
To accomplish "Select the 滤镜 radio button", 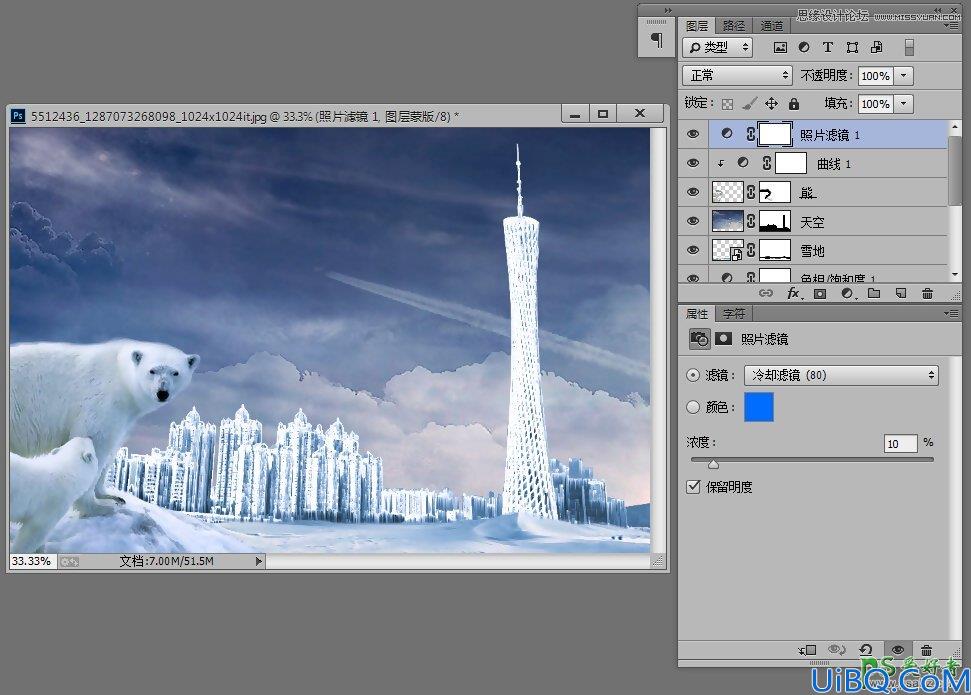I will pos(693,375).
